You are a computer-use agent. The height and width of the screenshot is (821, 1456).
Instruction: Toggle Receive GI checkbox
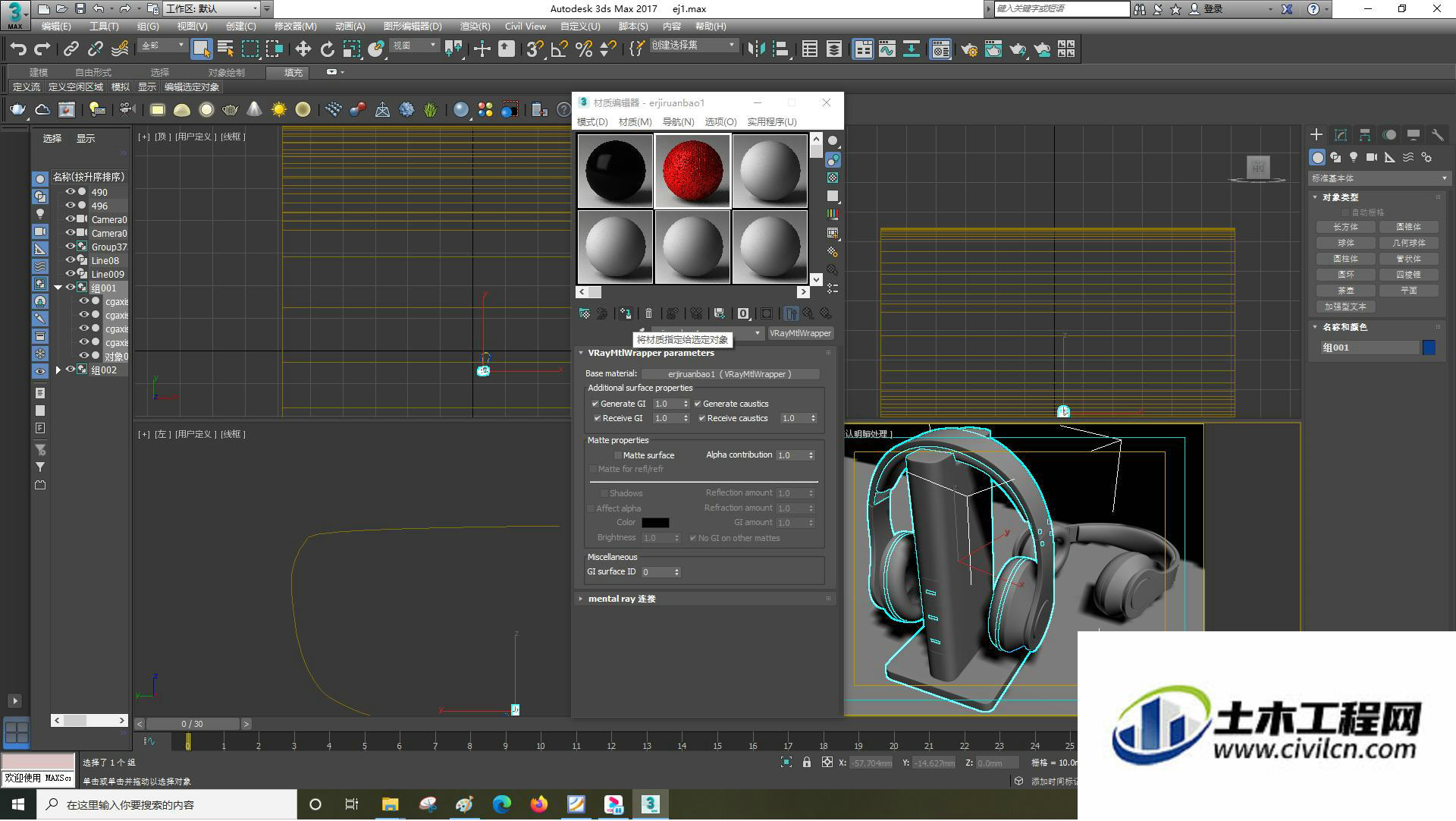598,418
